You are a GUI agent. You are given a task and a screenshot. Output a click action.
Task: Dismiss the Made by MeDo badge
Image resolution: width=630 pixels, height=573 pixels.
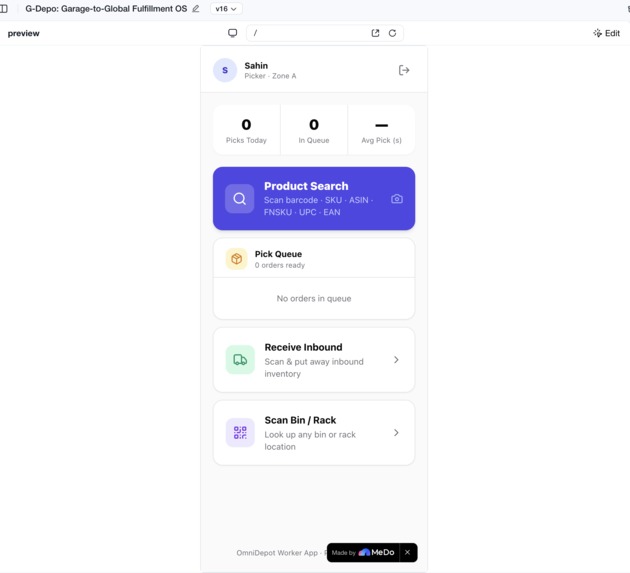[x=407, y=553]
